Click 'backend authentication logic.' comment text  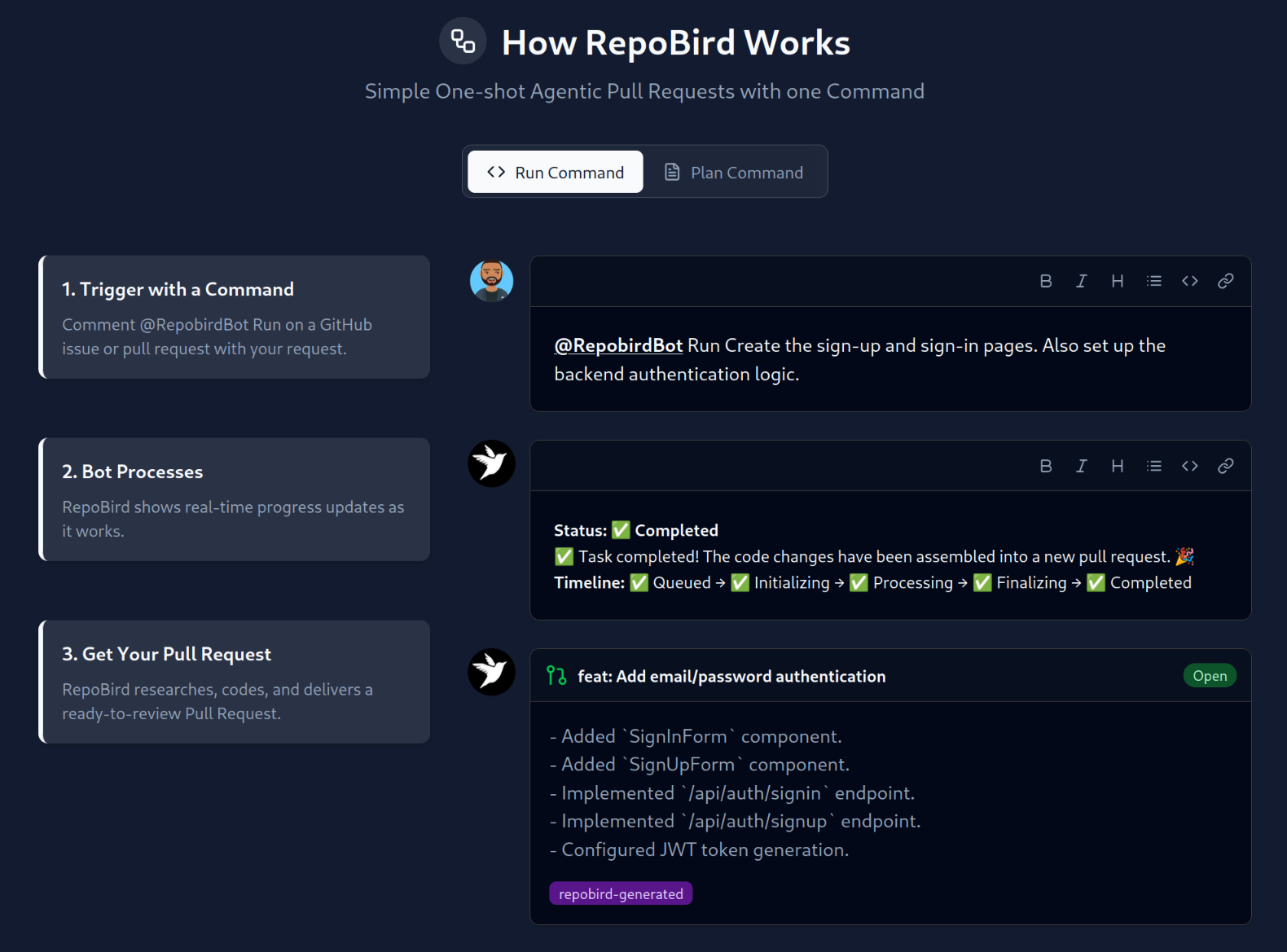pyautogui.click(x=677, y=374)
